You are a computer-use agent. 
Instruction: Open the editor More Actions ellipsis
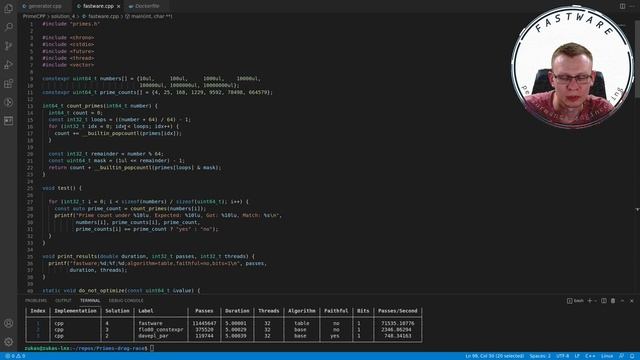631,6
